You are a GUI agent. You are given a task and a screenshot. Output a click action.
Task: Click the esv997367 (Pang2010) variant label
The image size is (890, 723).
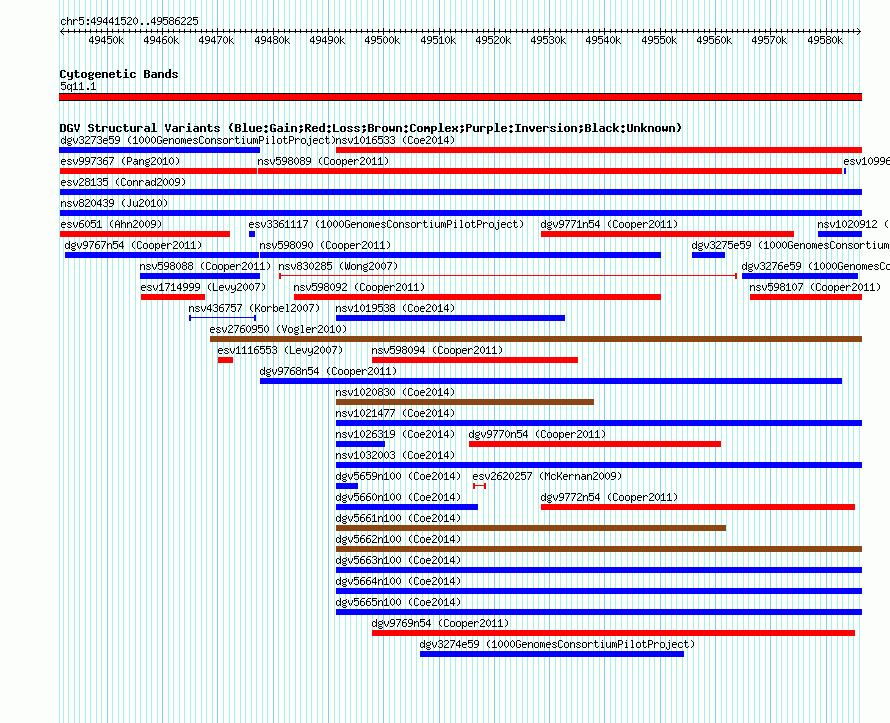pos(120,161)
